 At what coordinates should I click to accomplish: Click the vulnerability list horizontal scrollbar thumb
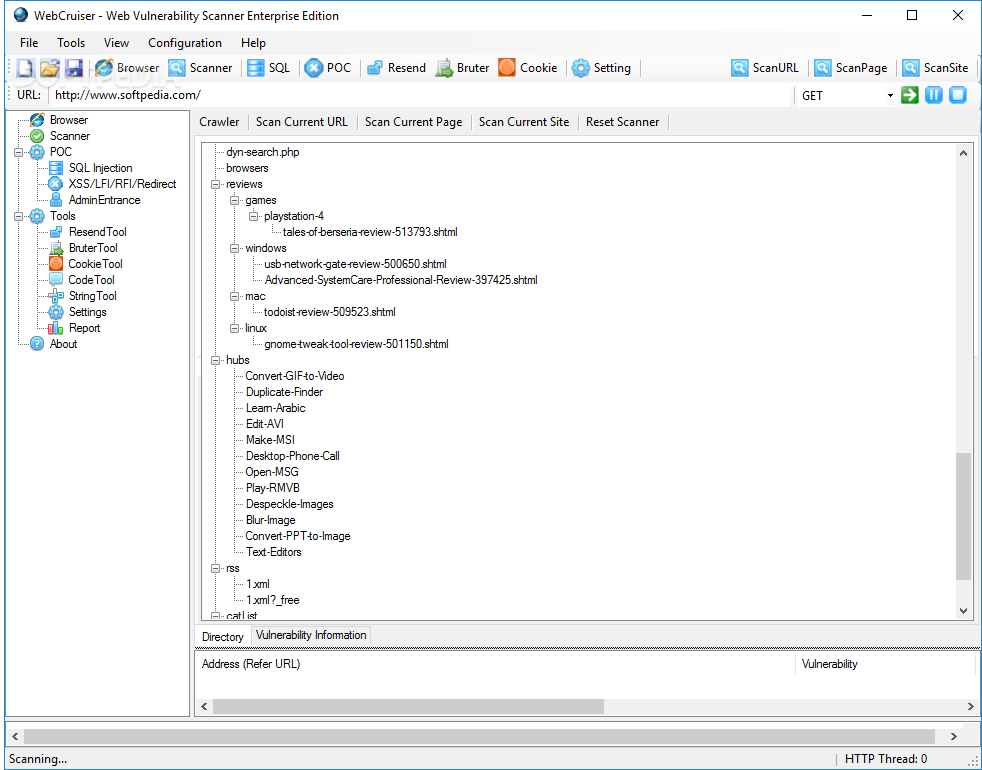[x=408, y=706]
